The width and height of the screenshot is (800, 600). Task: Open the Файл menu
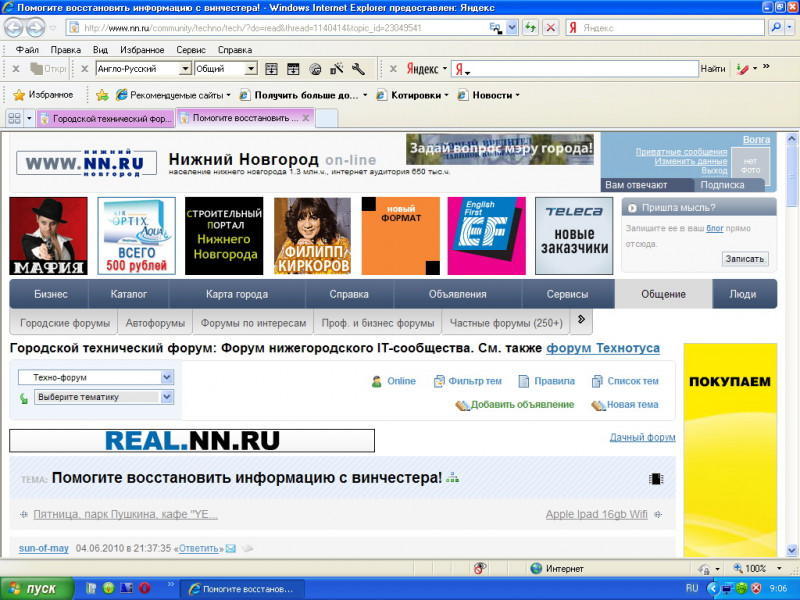click(27, 50)
